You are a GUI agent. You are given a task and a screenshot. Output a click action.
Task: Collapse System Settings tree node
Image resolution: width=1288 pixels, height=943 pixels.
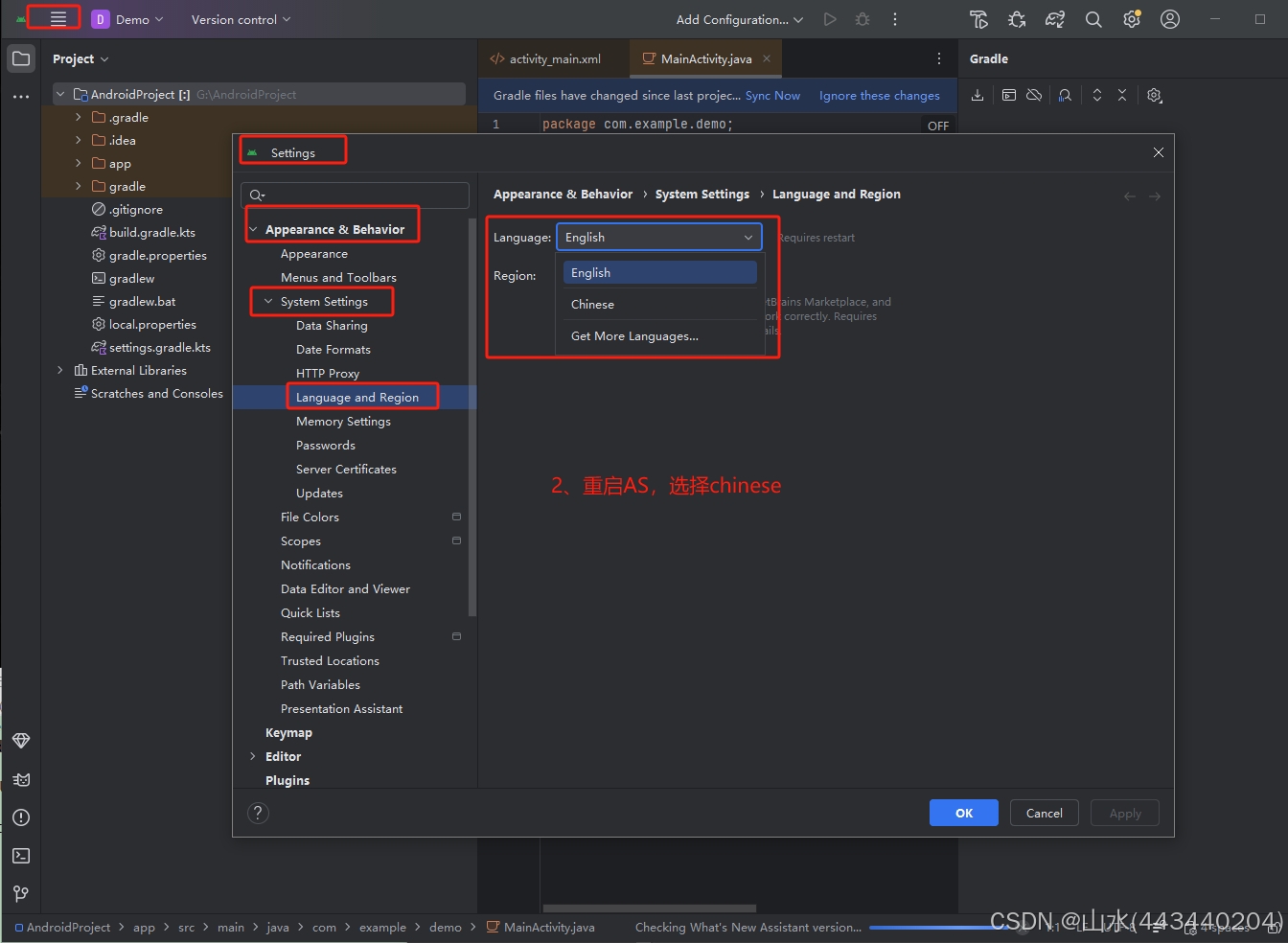pos(268,301)
